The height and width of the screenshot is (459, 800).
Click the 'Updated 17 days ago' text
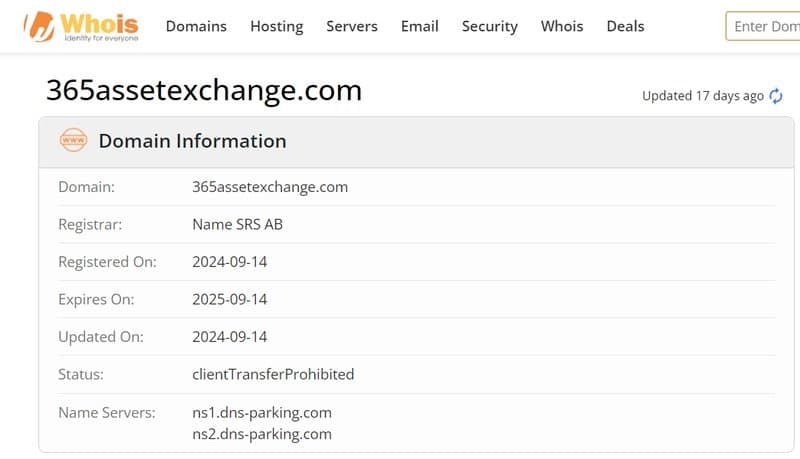703,96
